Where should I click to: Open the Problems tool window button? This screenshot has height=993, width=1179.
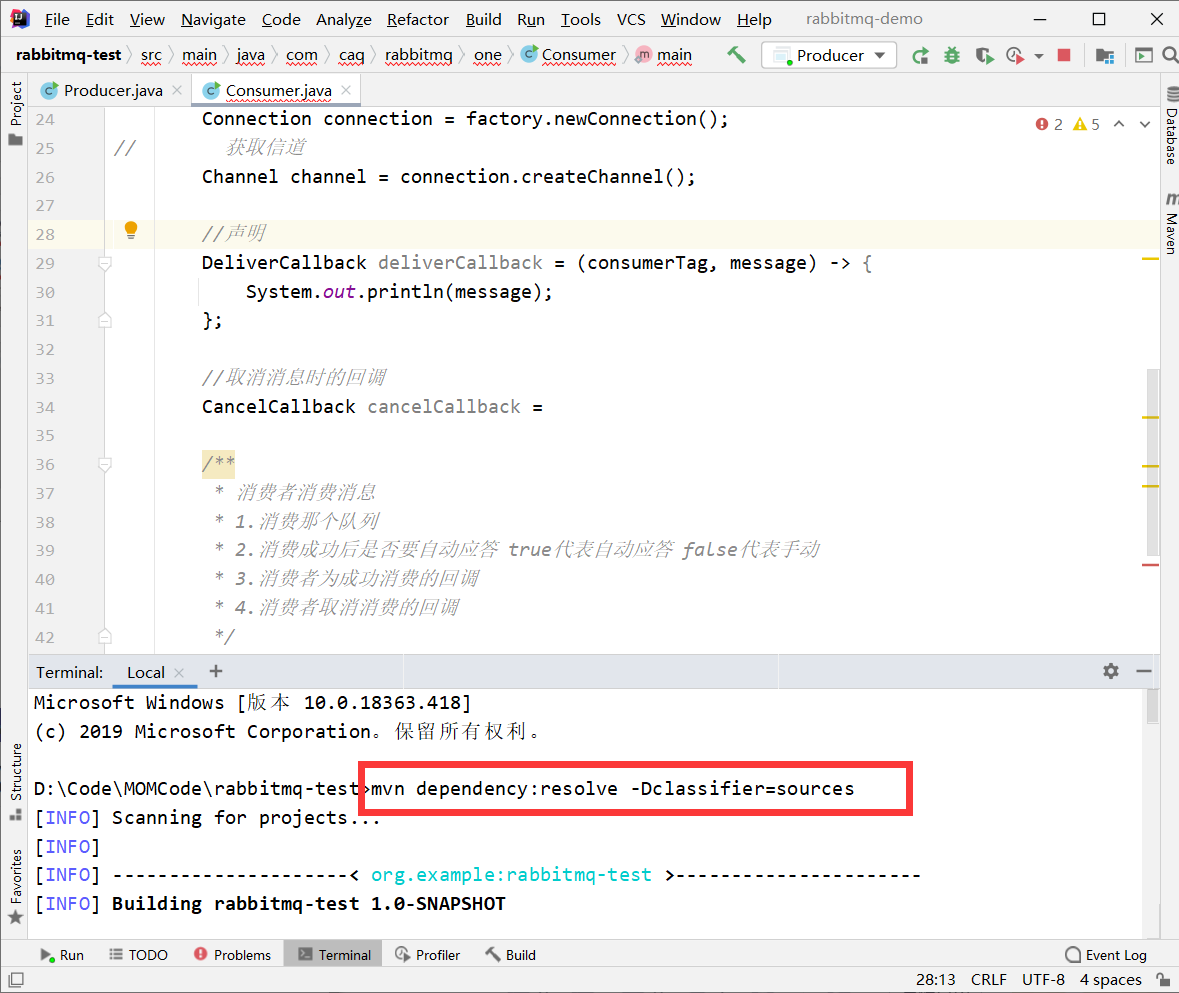[232, 955]
